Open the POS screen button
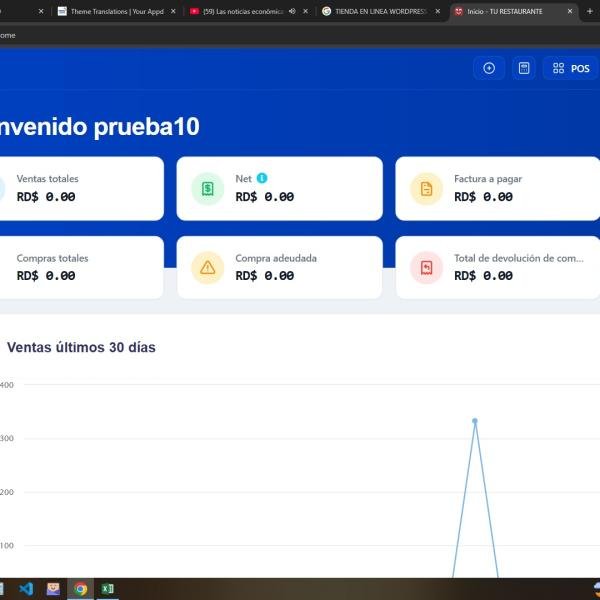Screen dimensions: 600x600 point(571,68)
